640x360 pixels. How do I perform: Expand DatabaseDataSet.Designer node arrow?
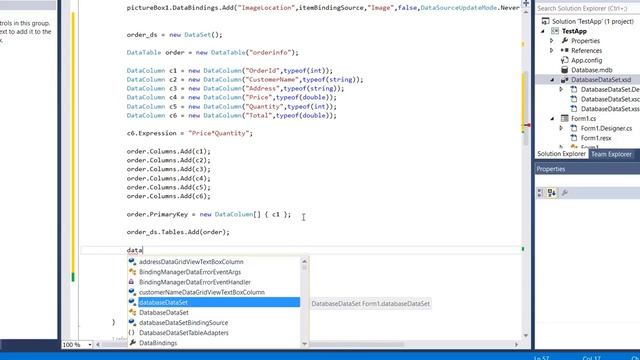pos(562,89)
